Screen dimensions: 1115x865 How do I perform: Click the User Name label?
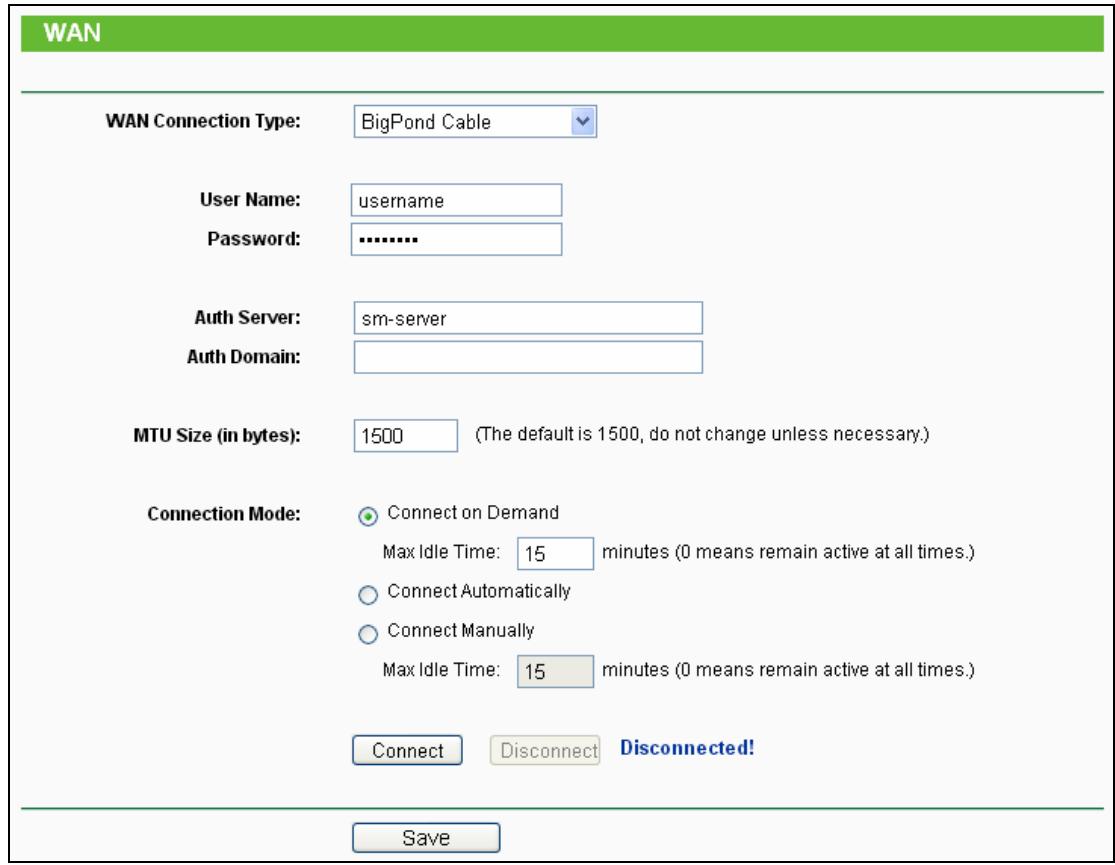click(x=250, y=199)
